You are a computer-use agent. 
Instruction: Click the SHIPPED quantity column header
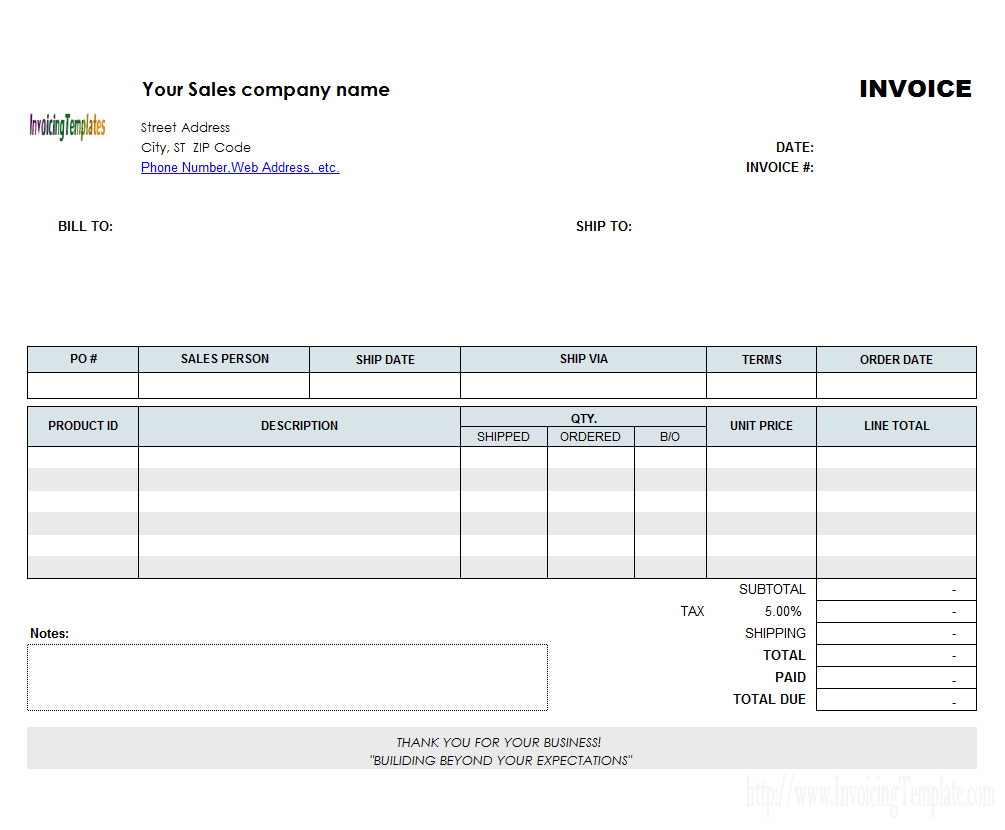click(503, 436)
